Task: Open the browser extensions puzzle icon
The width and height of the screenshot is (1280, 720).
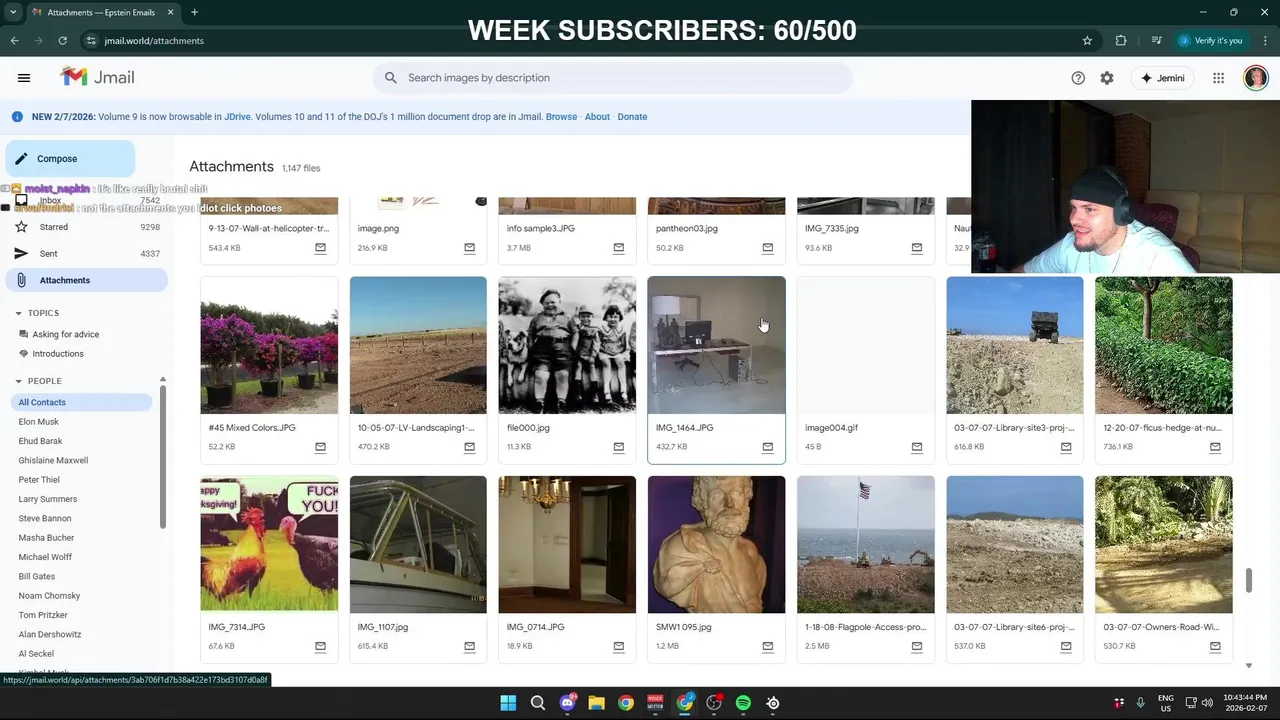Action: pos(1121,41)
